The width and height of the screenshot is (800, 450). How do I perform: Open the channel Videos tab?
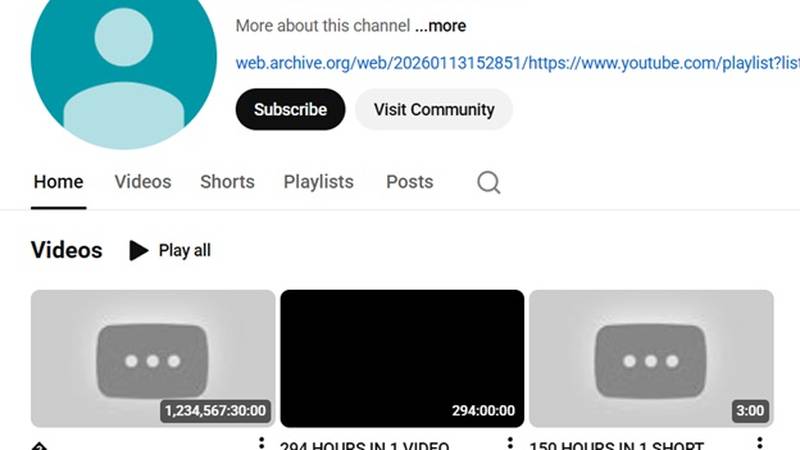(142, 182)
